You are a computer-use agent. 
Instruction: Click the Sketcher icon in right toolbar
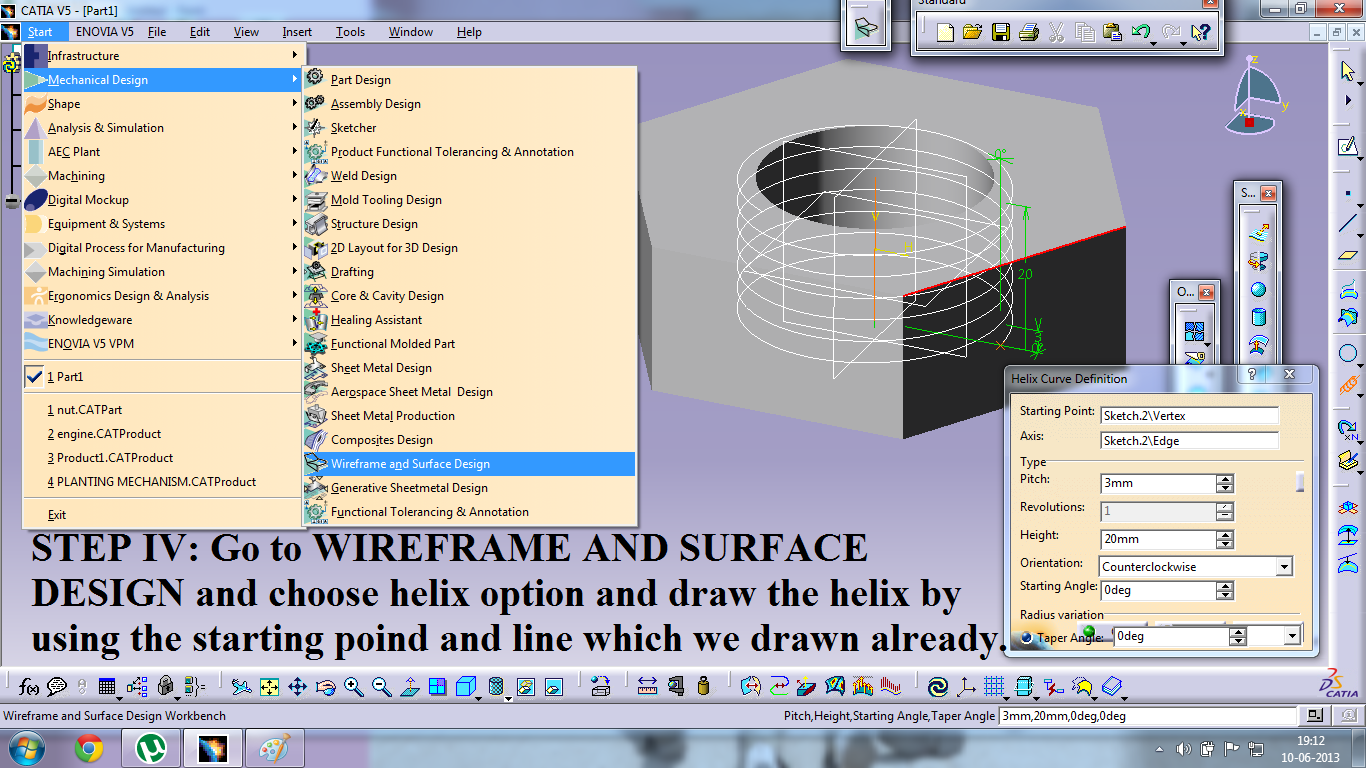1348,147
